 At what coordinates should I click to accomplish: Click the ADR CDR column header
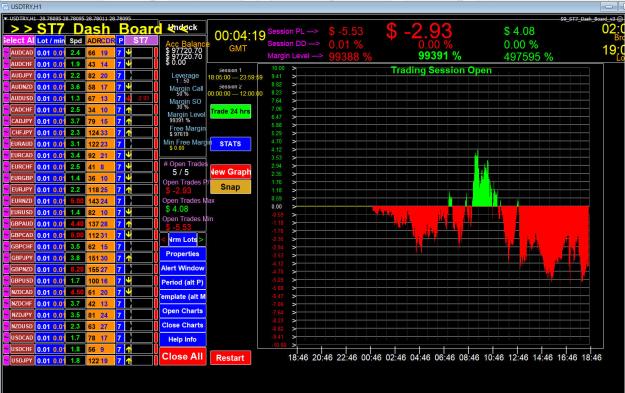[x=100, y=40]
